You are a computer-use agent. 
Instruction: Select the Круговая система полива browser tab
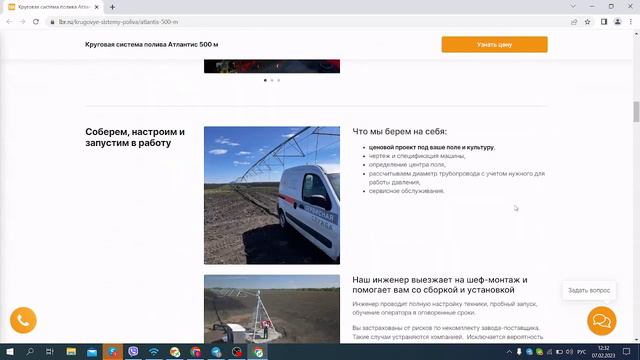coord(54,7)
